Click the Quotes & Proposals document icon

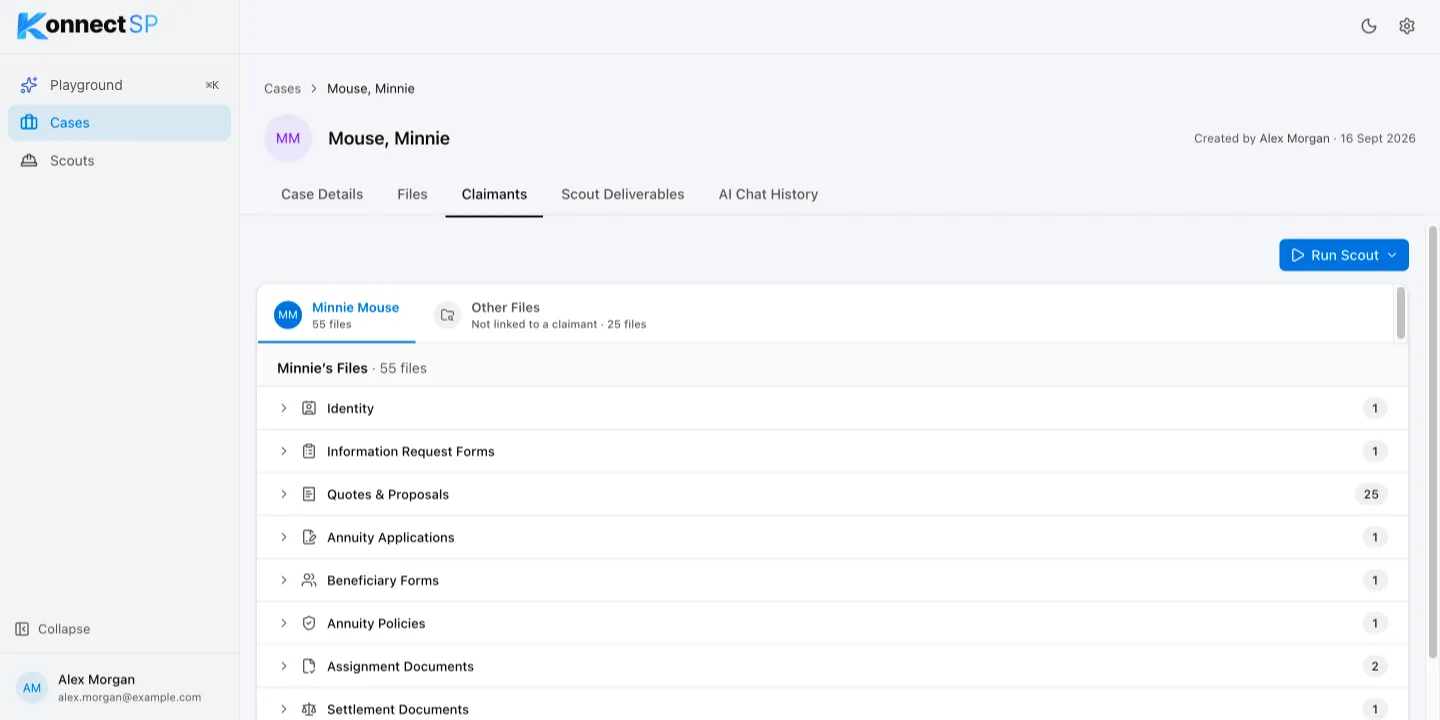[x=309, y=494]
